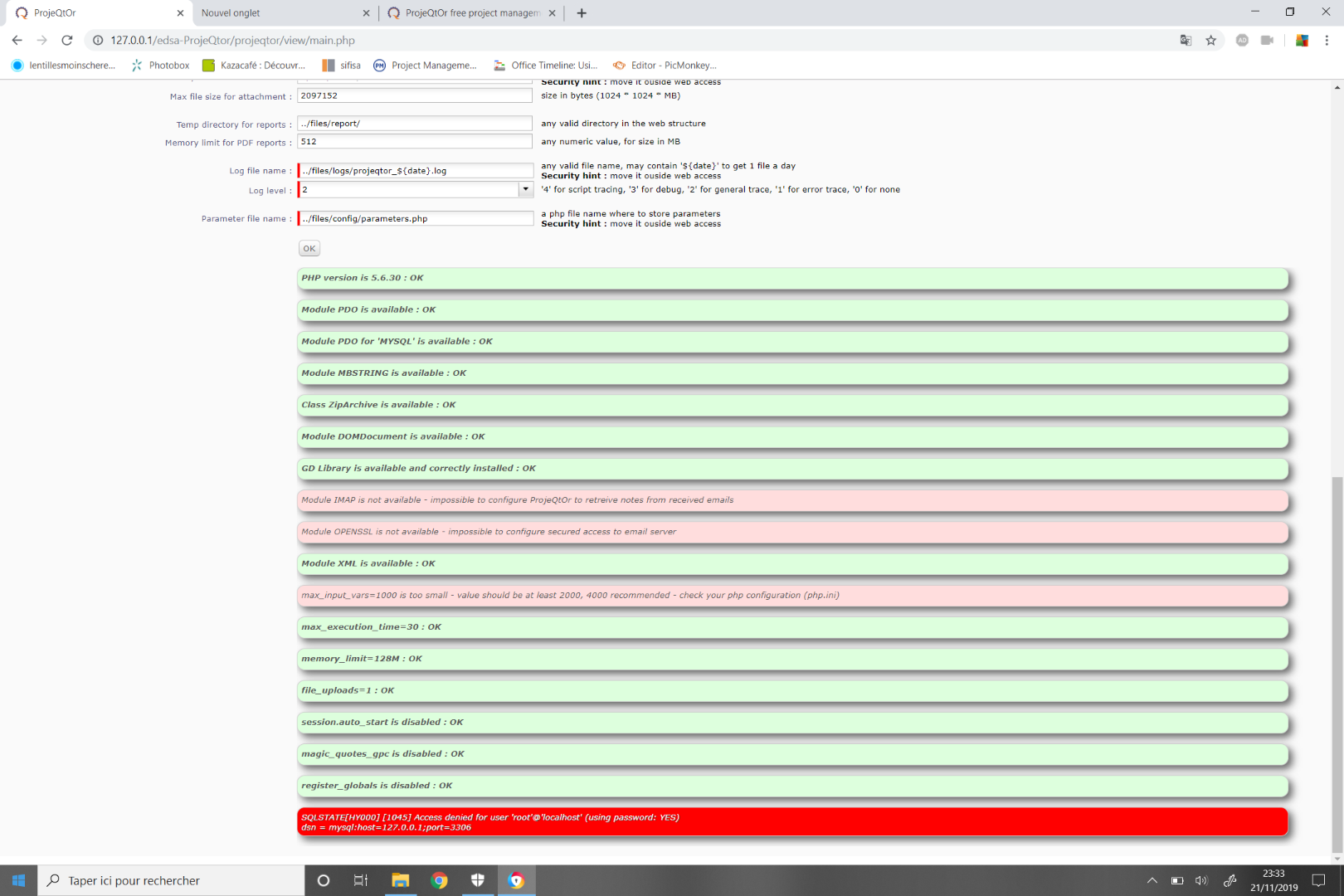
Task: Open the Windows Start menu
Action: click(18, 880)
